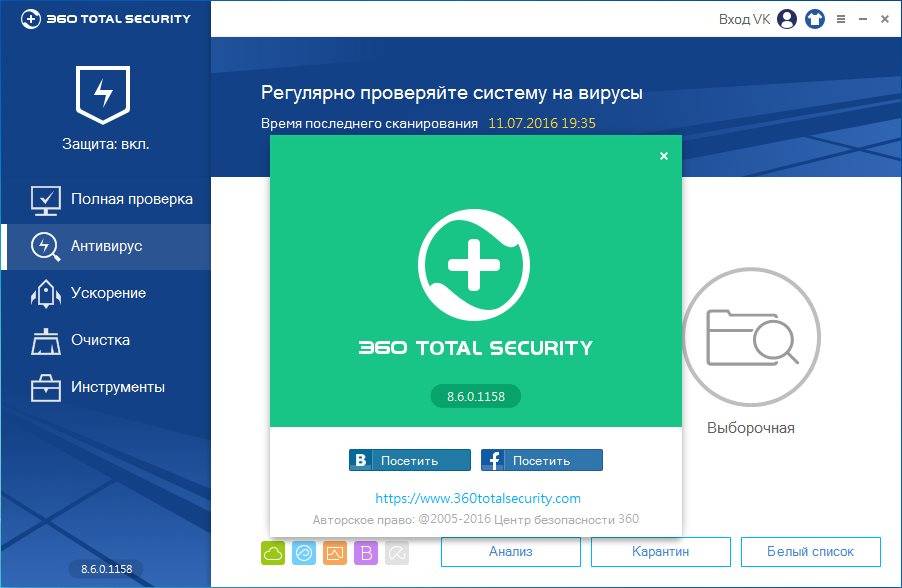902x588 pixels.
Task: Click the gray disabled Avira engine icon
Action: point(397,553)
